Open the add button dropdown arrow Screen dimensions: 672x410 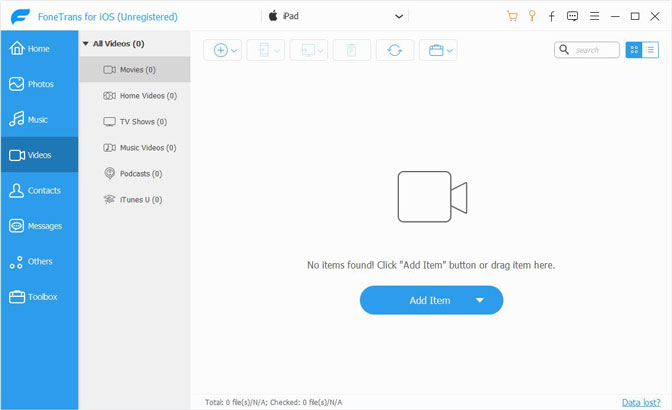[x=234, y=51]
